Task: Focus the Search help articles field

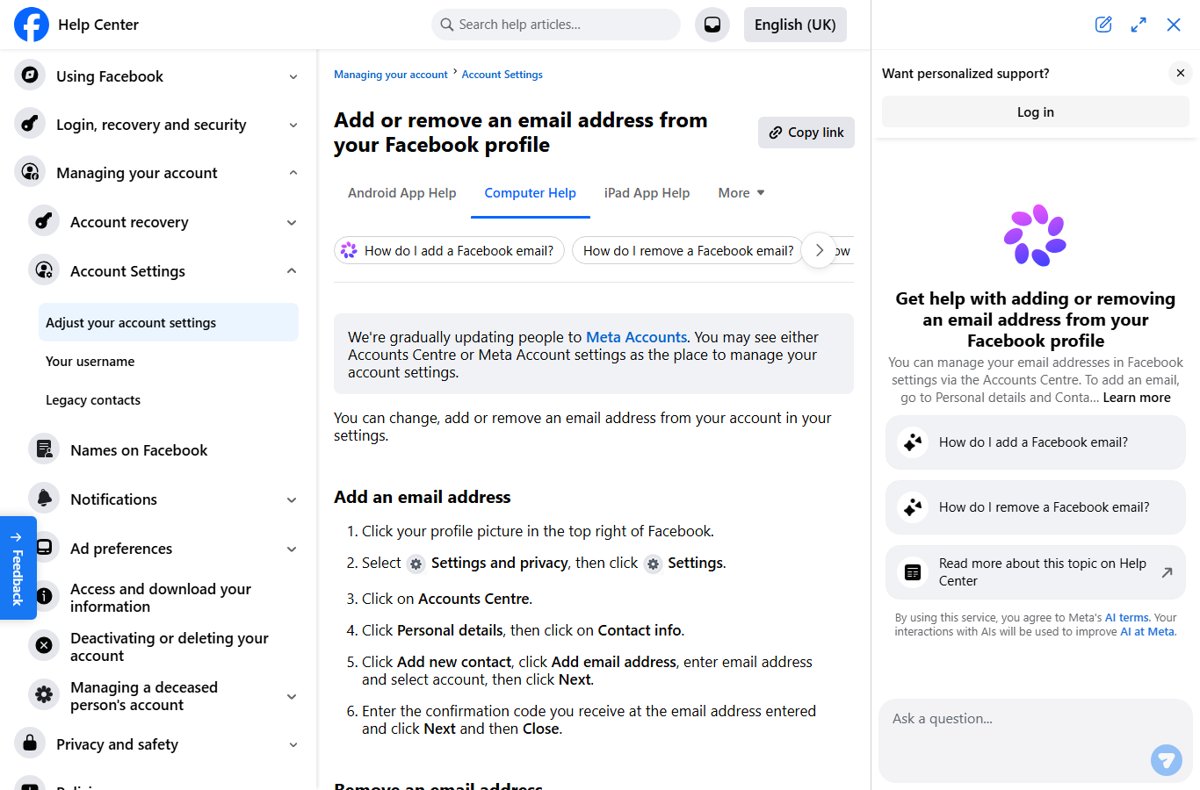Action: (556, 24)
